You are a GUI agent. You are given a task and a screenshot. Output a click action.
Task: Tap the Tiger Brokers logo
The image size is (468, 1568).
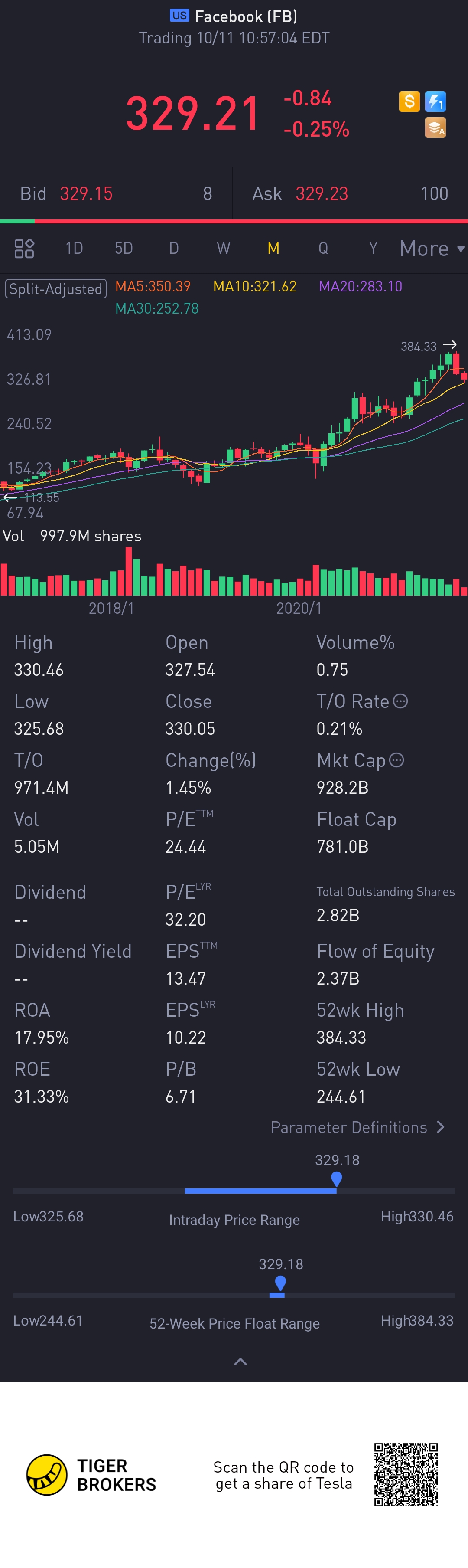tap(47, 1475)
